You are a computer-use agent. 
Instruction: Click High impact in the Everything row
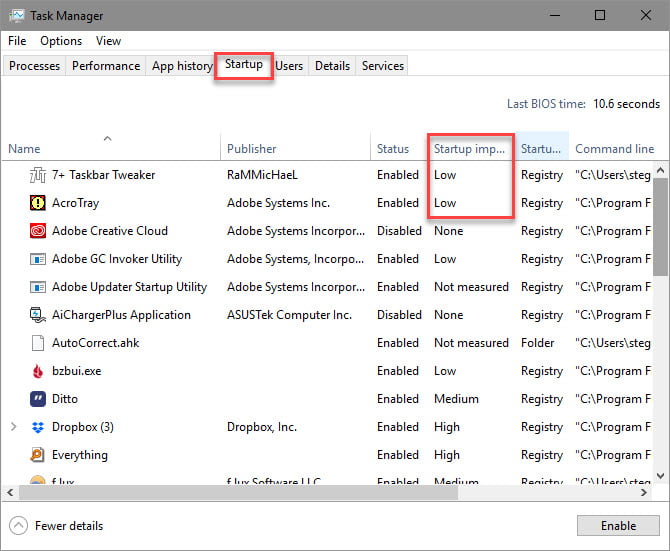[447, 455]
